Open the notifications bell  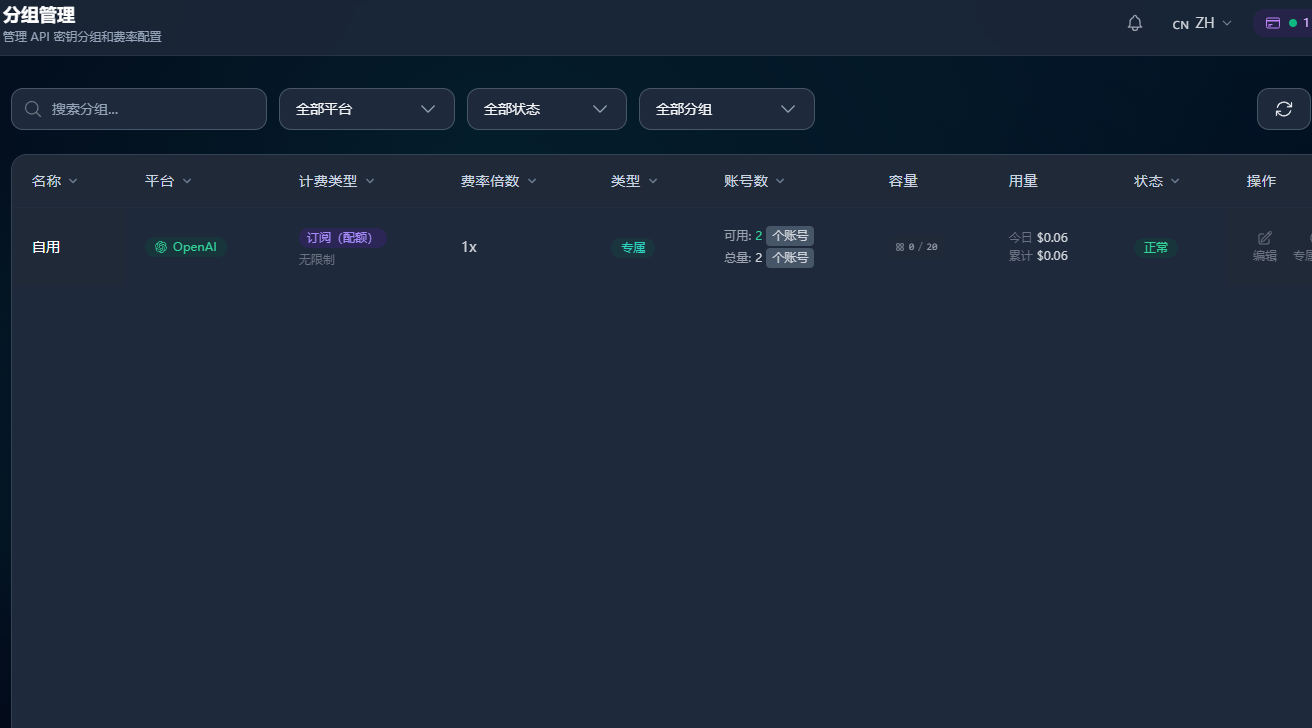pos(1134,23)
